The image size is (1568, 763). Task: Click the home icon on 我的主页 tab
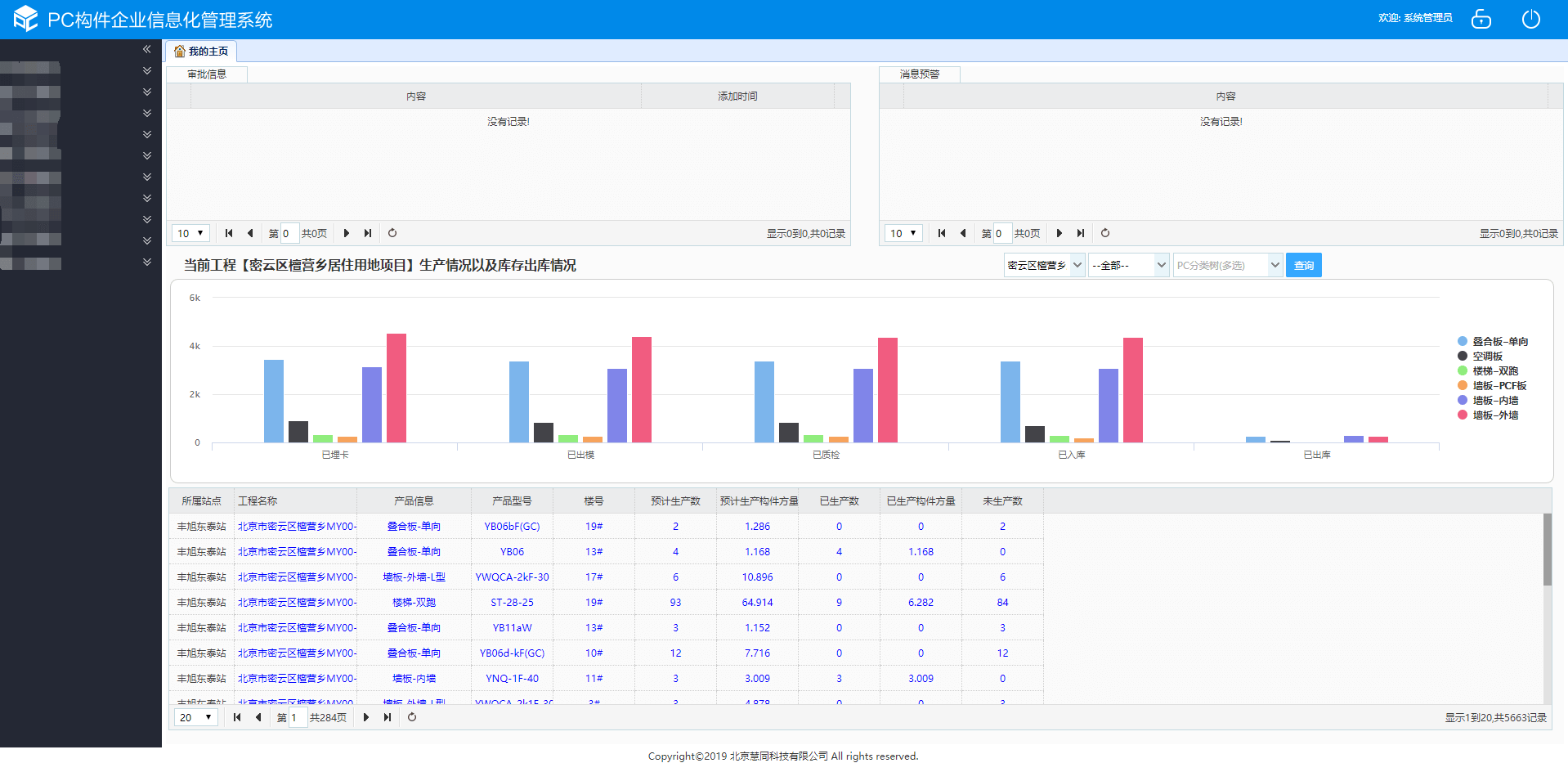tap(179, 52)
